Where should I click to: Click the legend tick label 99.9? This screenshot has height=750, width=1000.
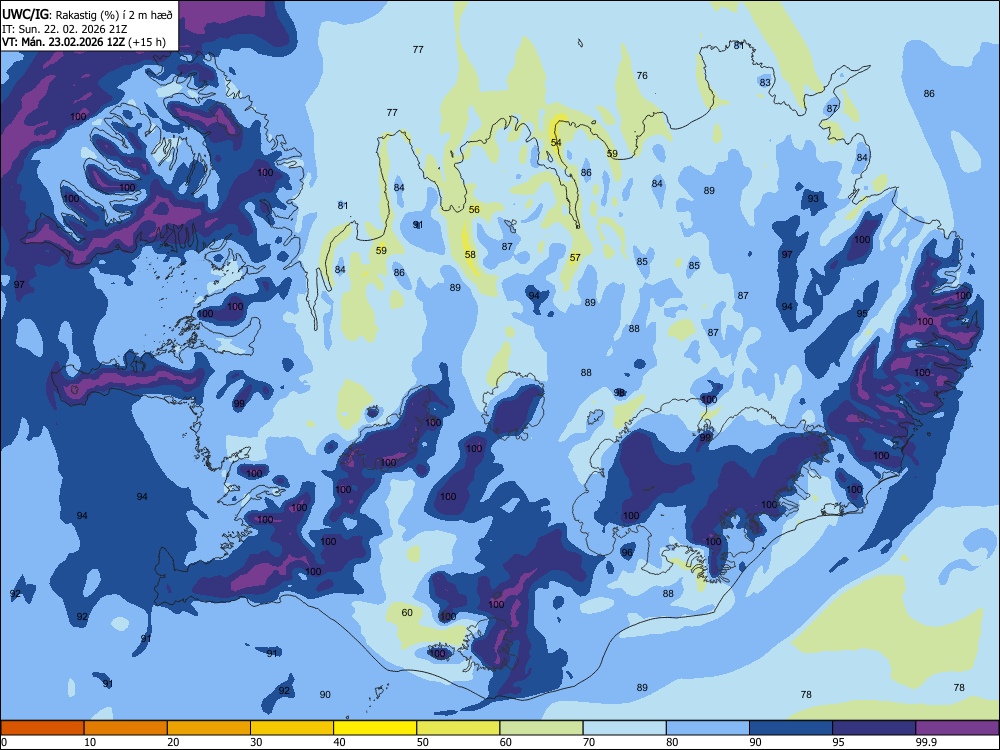click(926, 742)
